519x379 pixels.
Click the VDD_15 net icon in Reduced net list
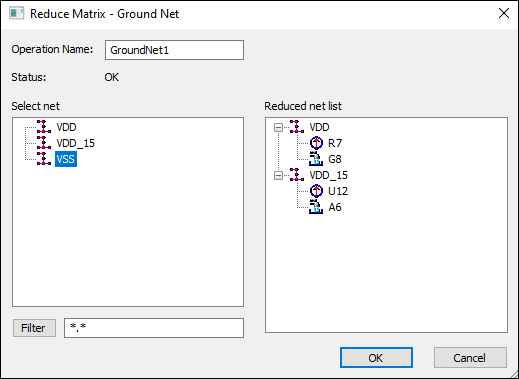pos(297,175)
